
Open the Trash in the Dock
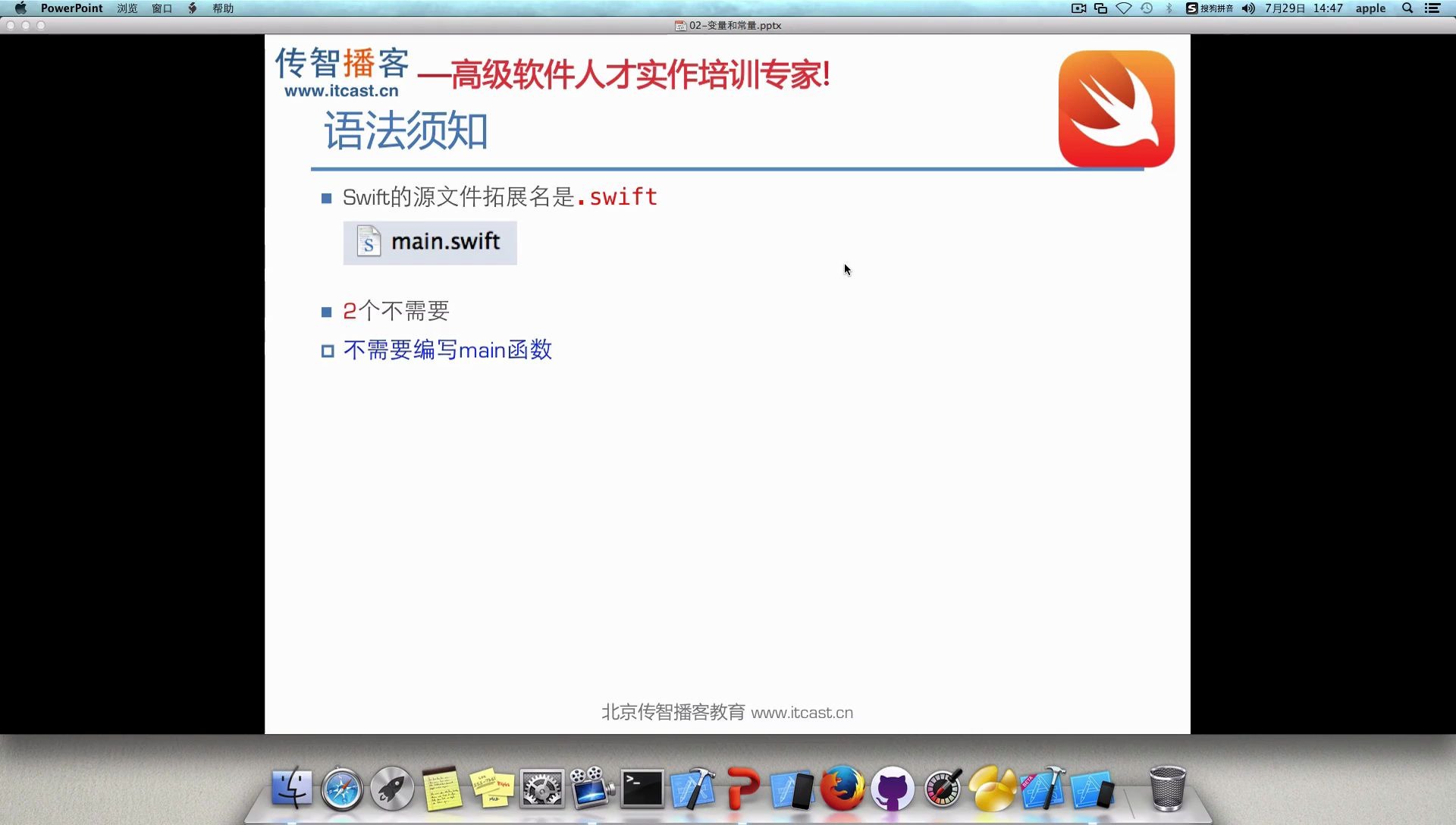pyautogui.click(x=1168, y=789)
